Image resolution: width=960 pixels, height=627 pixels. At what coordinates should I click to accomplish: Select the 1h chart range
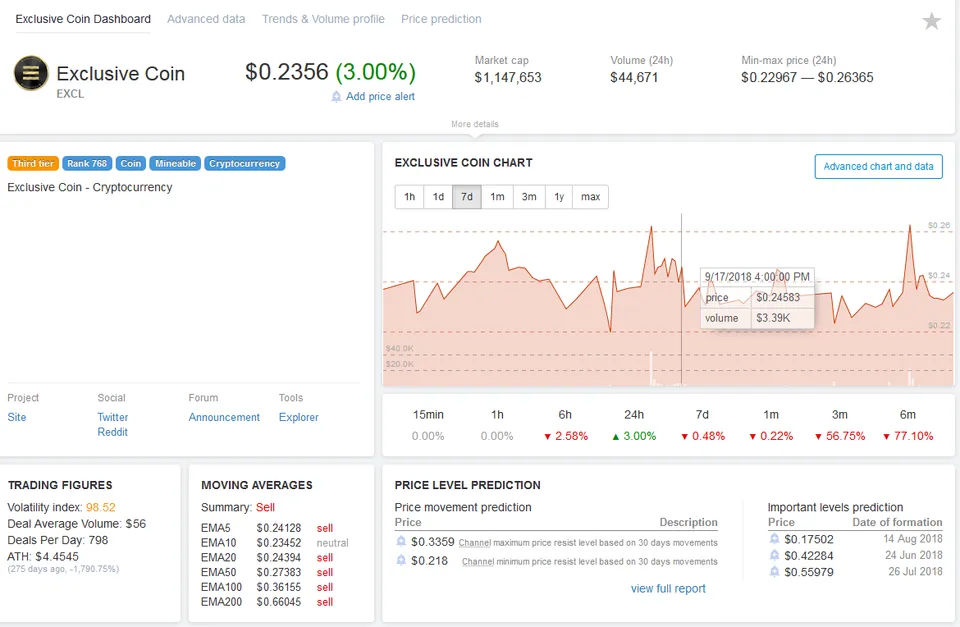pos(410,197)
